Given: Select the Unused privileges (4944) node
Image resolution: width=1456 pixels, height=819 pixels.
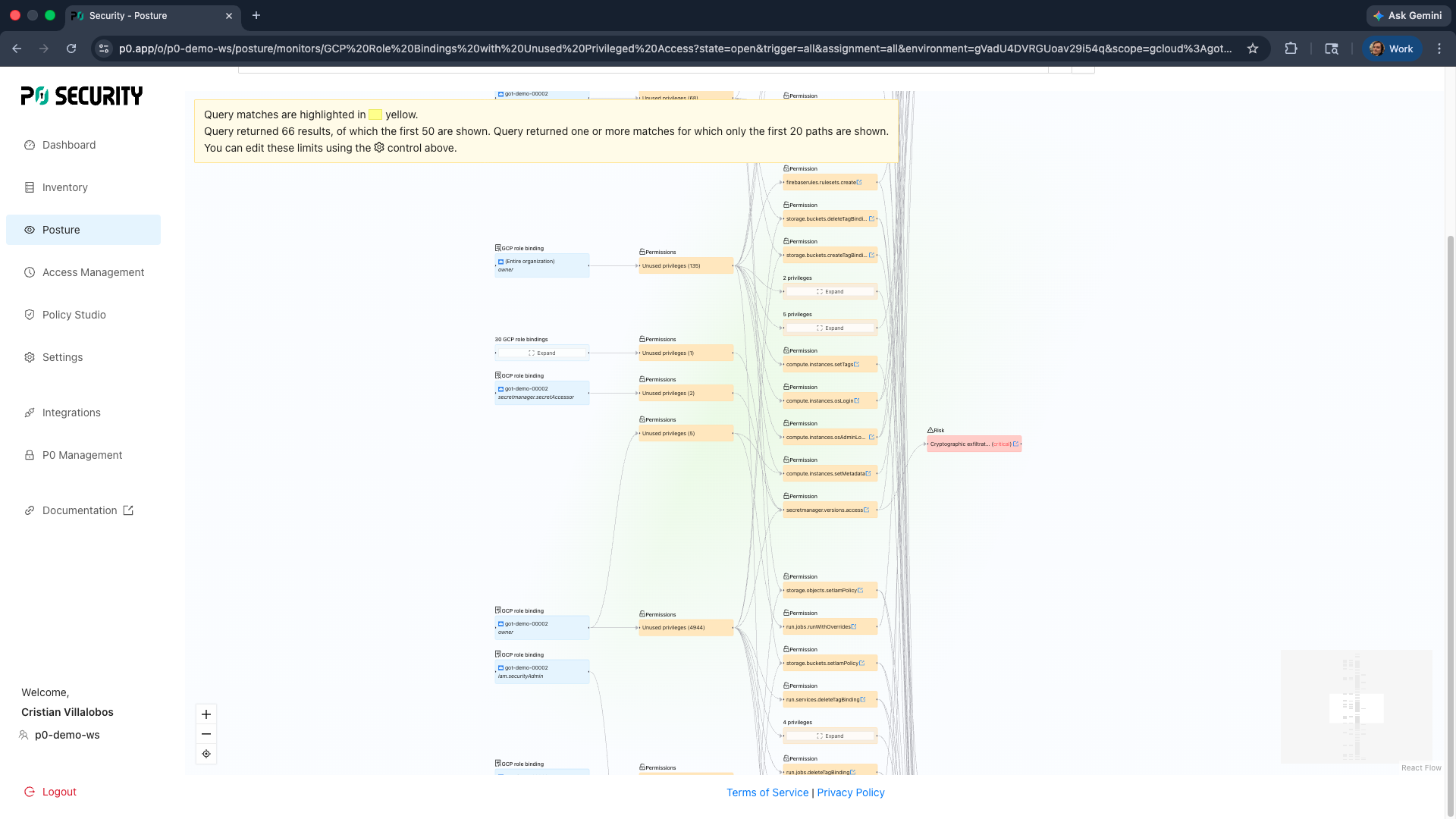Looking at the screenshot, I should click(686, 628).
